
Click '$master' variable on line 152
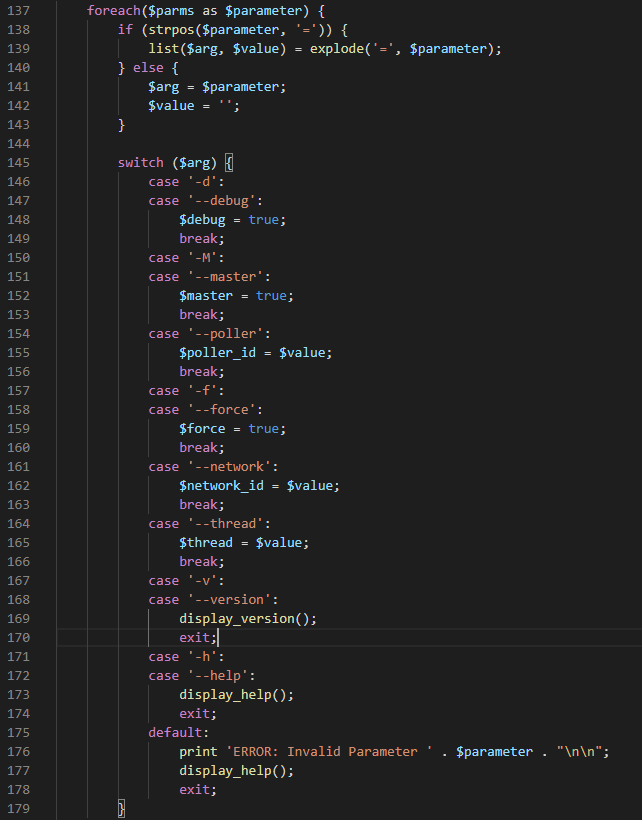206,296
